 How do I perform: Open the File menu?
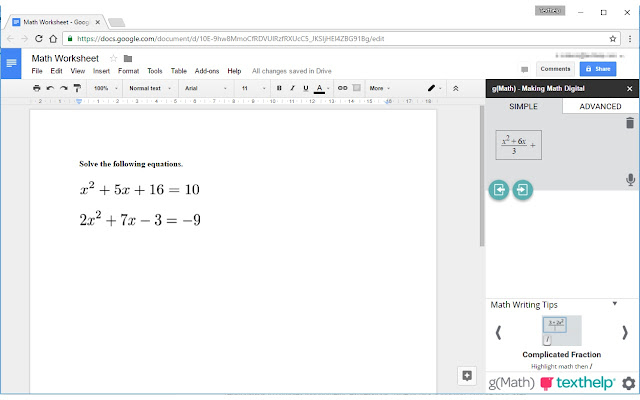click(x=37, y=71)
